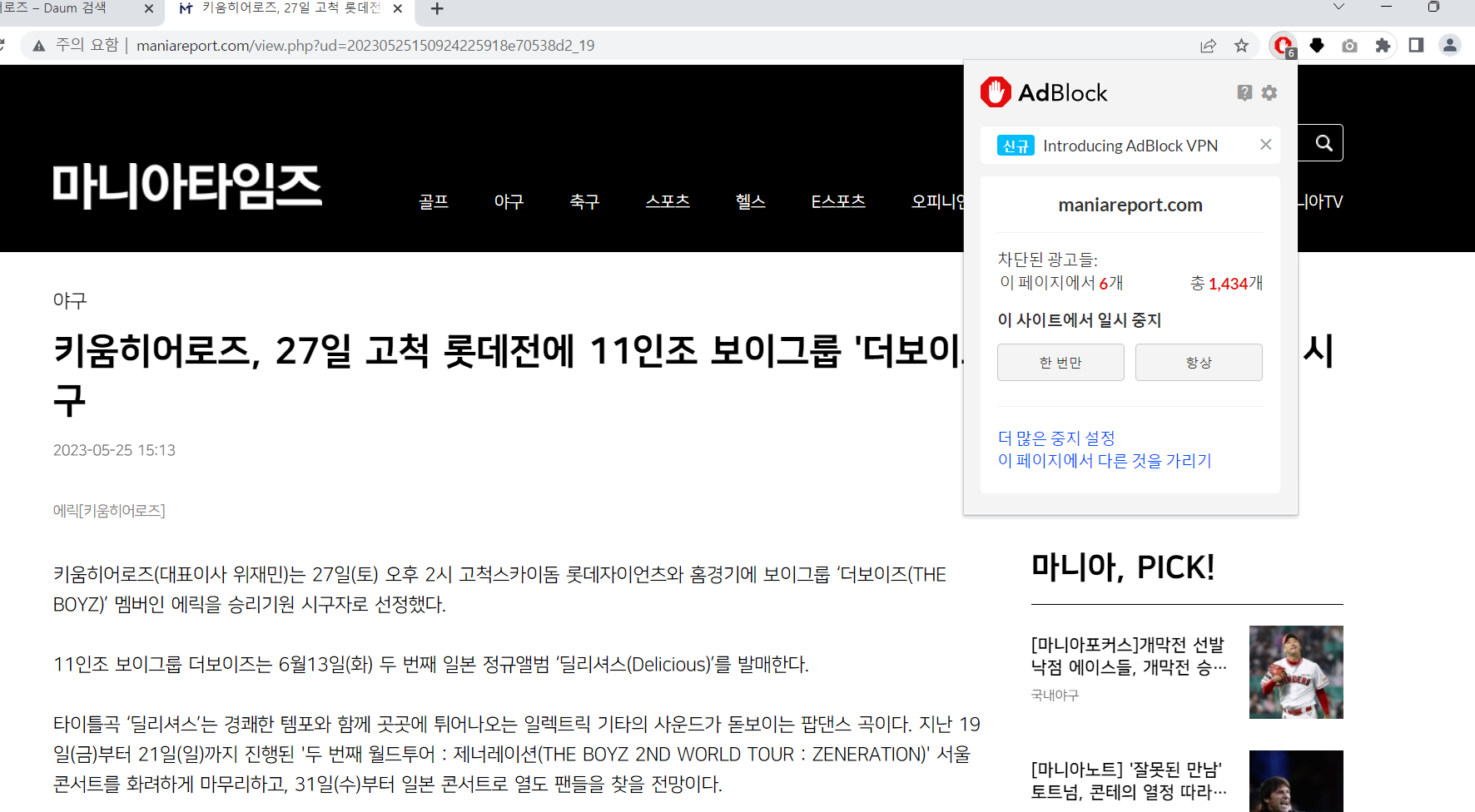Screen dimensions: 1475x812
Task: Bookmark this page with the star icon
Action: tap(1241, 45)
